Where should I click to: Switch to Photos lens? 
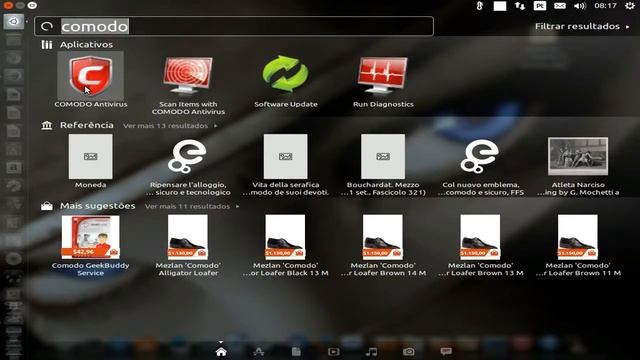409,351
